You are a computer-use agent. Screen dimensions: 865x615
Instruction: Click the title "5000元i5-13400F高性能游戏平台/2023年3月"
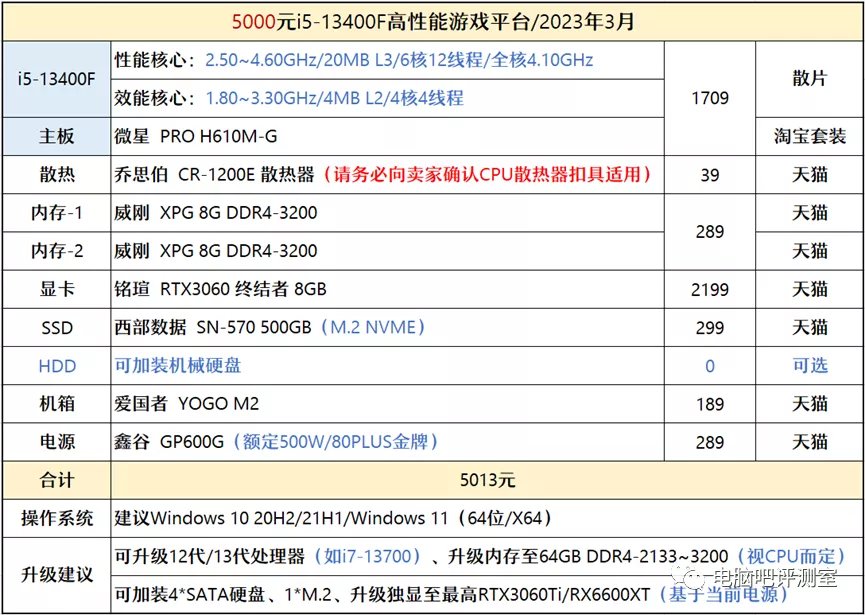[x=432, y=22]
